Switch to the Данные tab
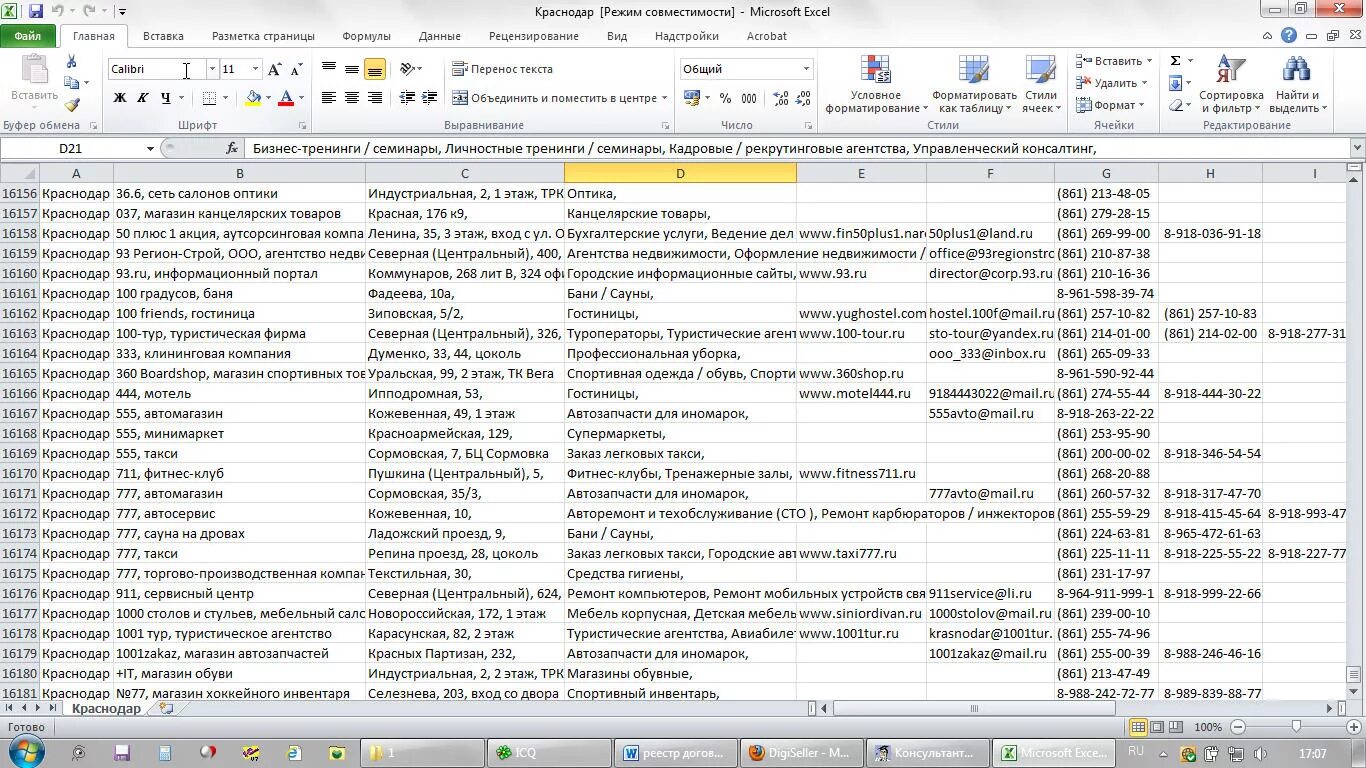The image size is (1366, 768). (440, 36)
